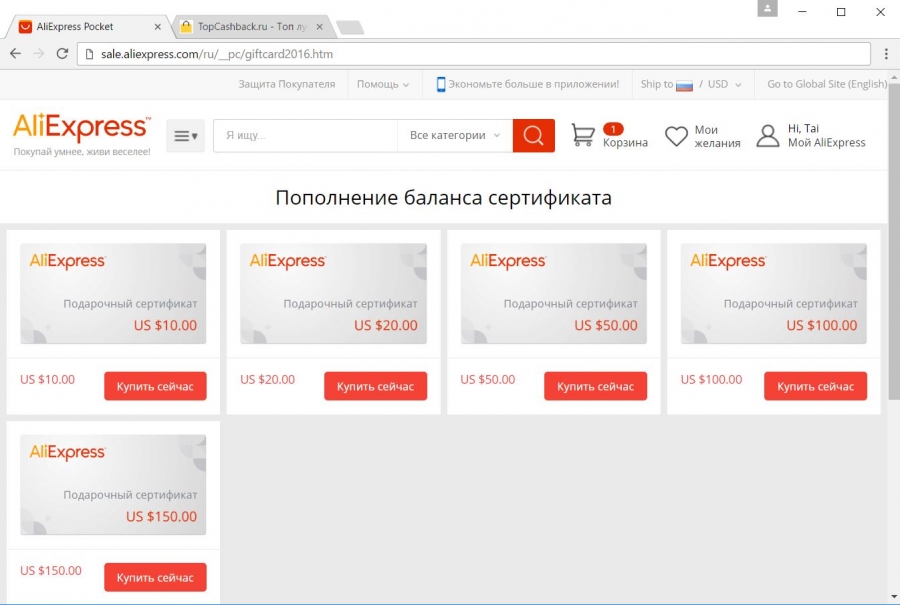This screenshot has height=605, width=900.
Task: Minimize the browser window
Action: (802, 11)
